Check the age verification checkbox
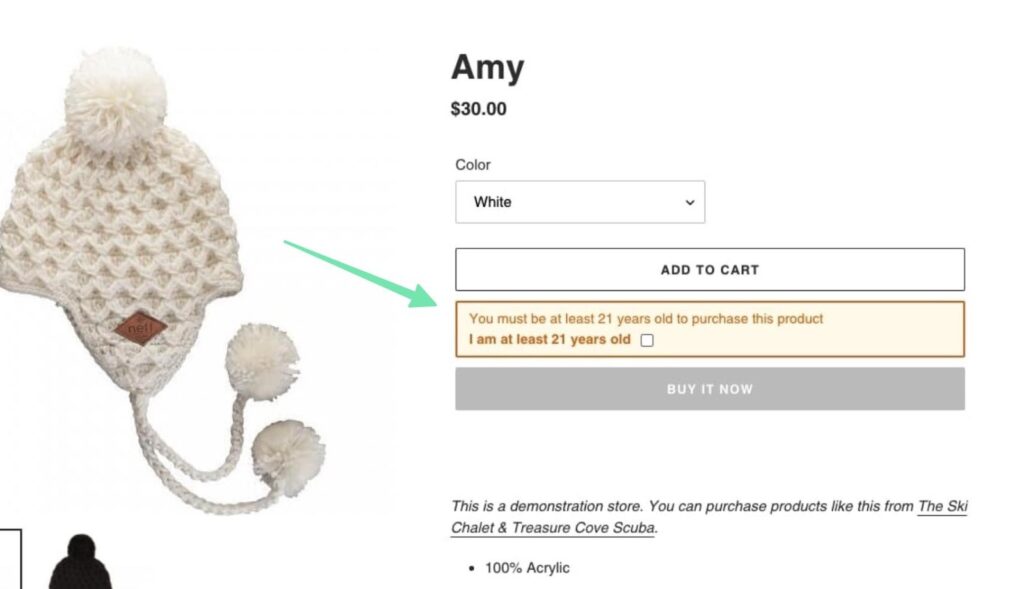The image size is (1024, 589). click(x=647, y=340)
